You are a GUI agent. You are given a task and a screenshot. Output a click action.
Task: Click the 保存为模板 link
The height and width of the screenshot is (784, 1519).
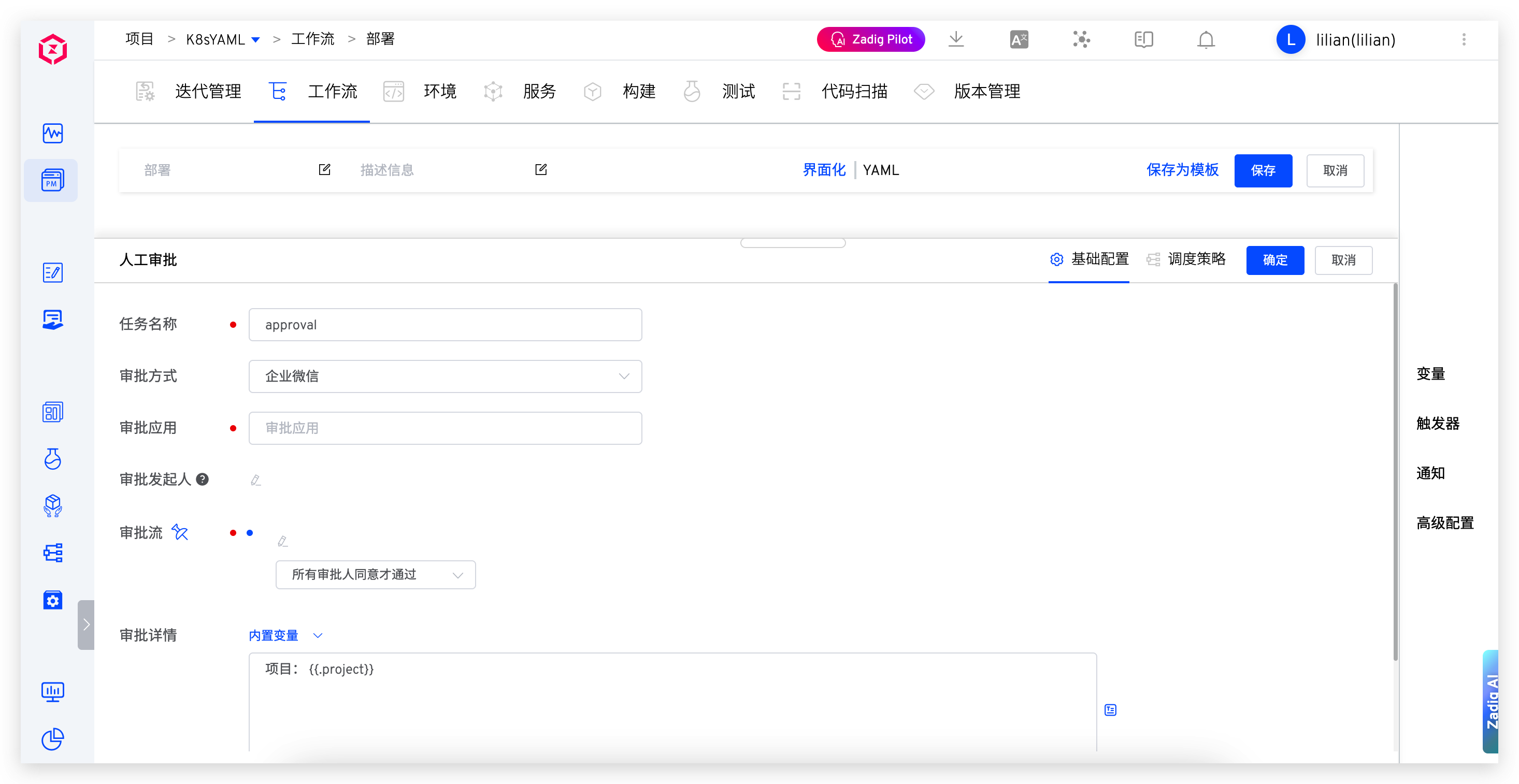point(1182,170)
